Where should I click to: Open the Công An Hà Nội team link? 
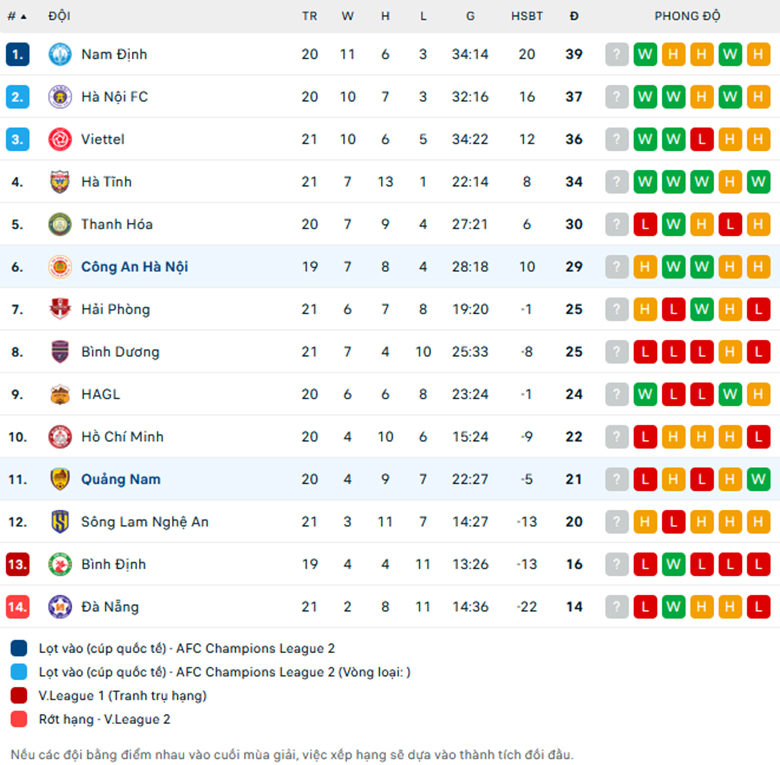[x=135, y=267]
